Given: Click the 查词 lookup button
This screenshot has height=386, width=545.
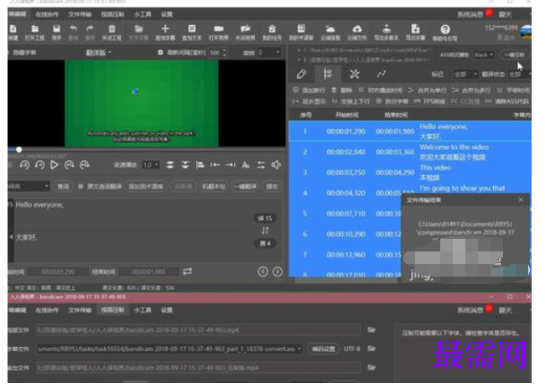Looking at the screenshot, I should pos(63,187).
